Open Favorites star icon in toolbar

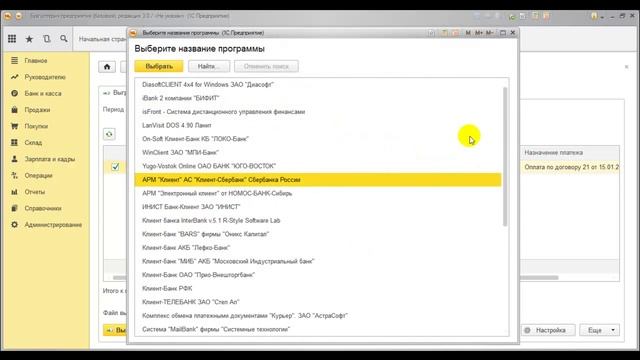pos(29,39)
